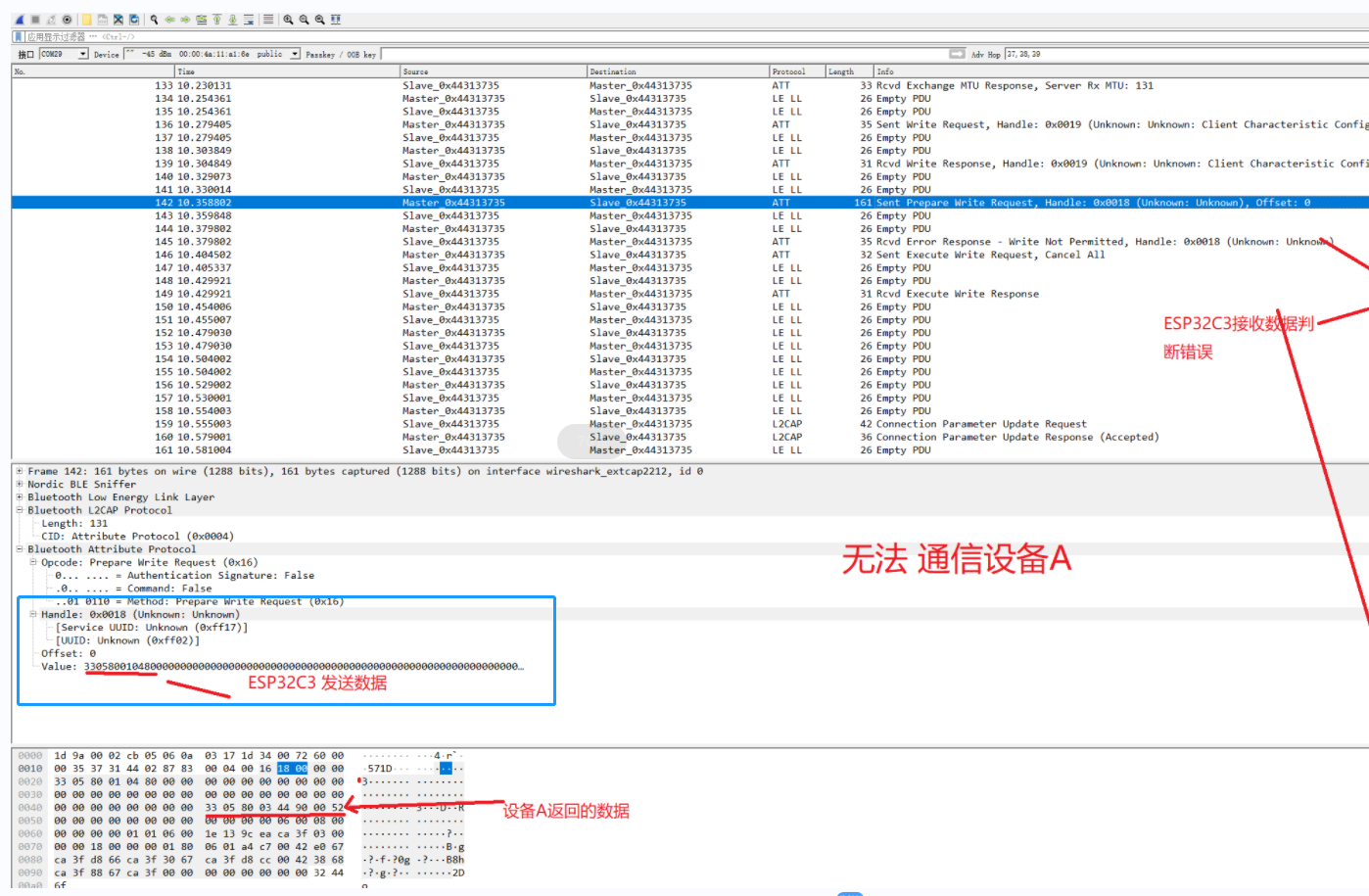Select the Offset: 0 line

click(x=69, y=653)
